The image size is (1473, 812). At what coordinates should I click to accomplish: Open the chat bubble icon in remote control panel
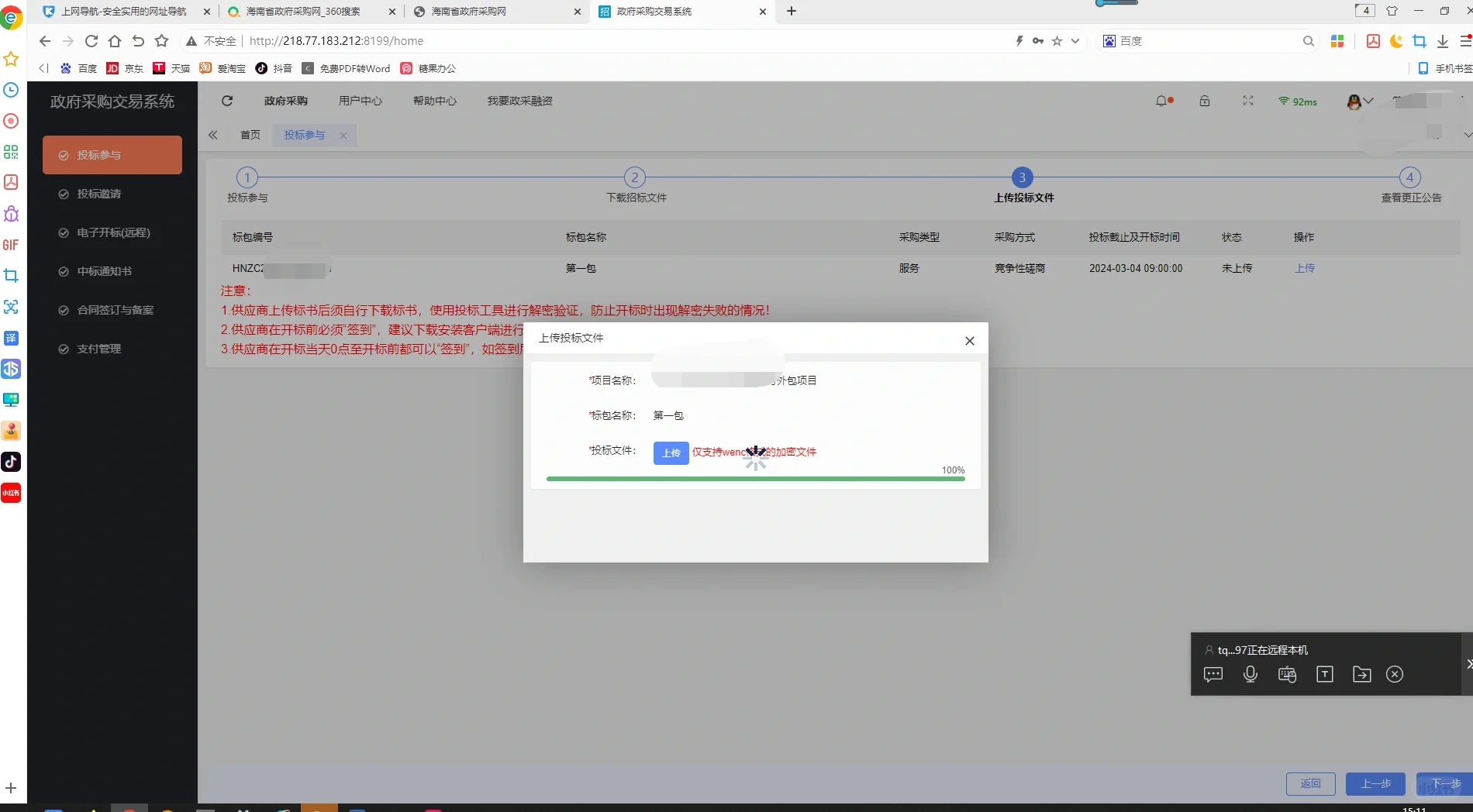pos(1213,674)
